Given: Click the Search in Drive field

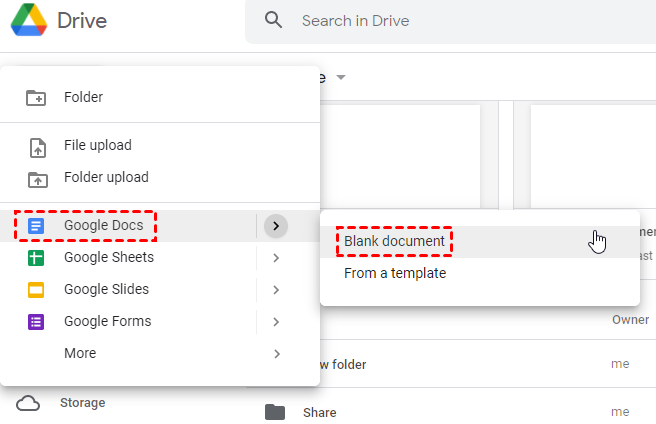Looking at the screenshot, I should tap(450, 20).
